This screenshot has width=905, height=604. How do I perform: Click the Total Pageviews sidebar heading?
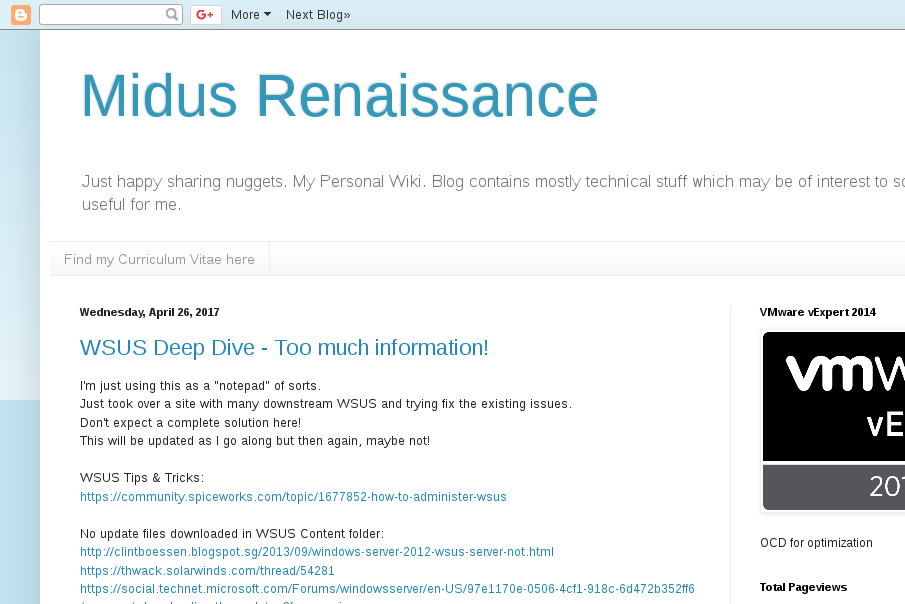pos(803,587)
